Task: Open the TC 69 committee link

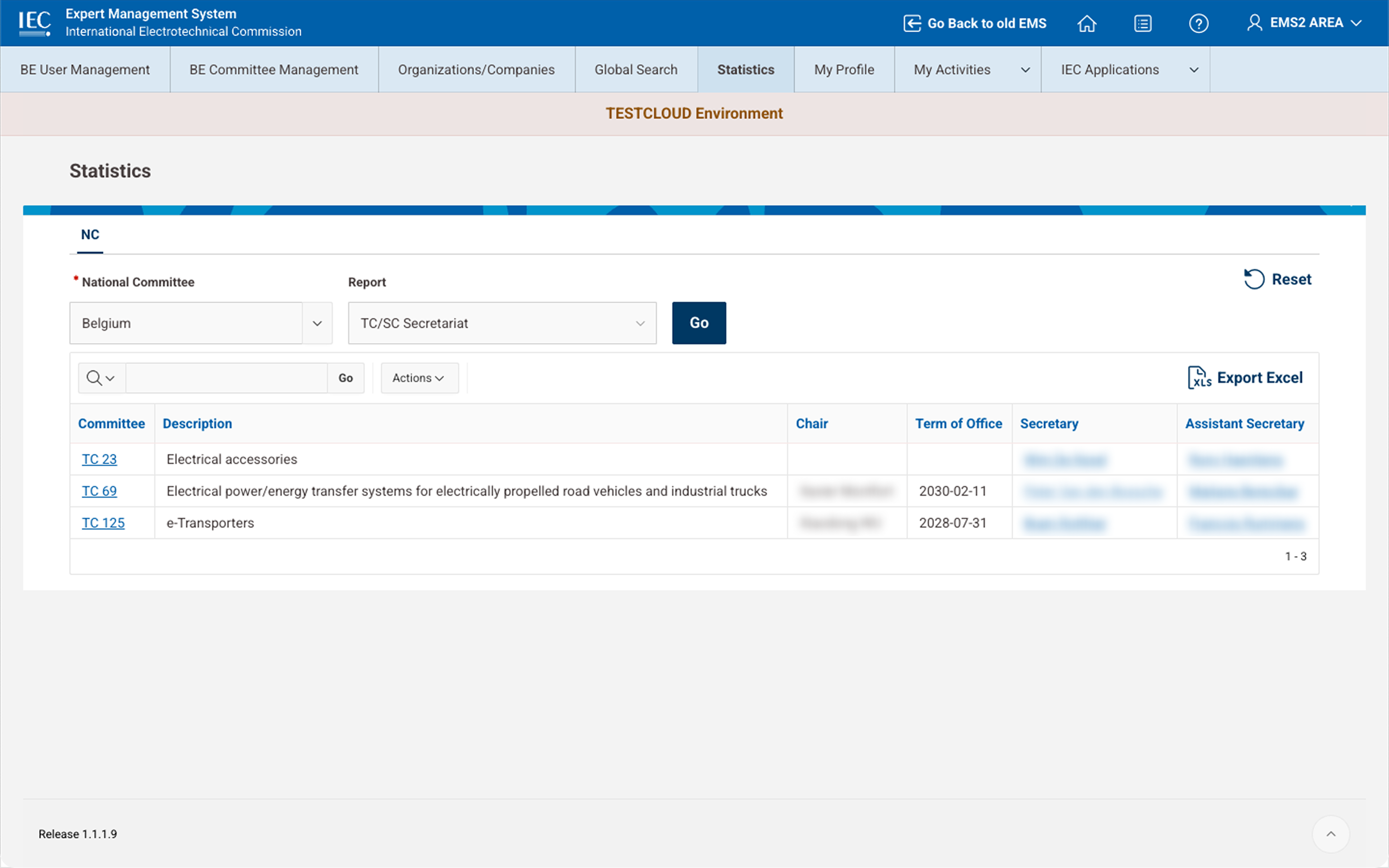Action: point(99,491)
